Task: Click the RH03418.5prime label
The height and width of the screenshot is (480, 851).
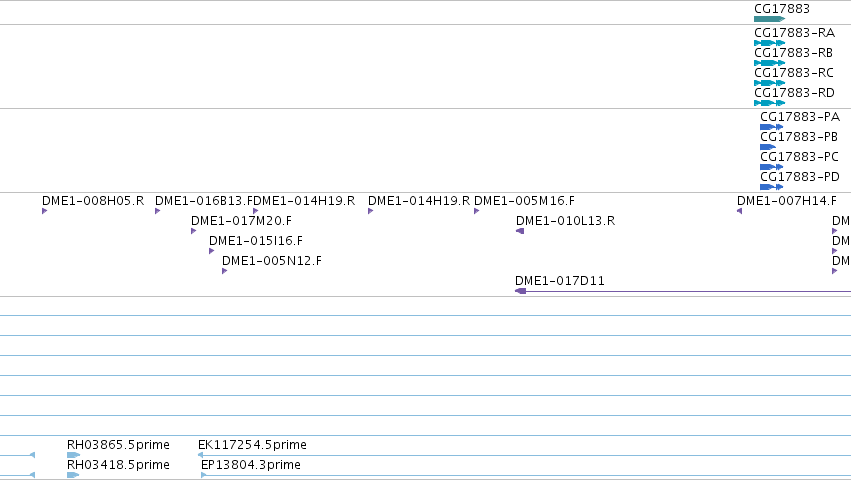Action: coord(118,465)
